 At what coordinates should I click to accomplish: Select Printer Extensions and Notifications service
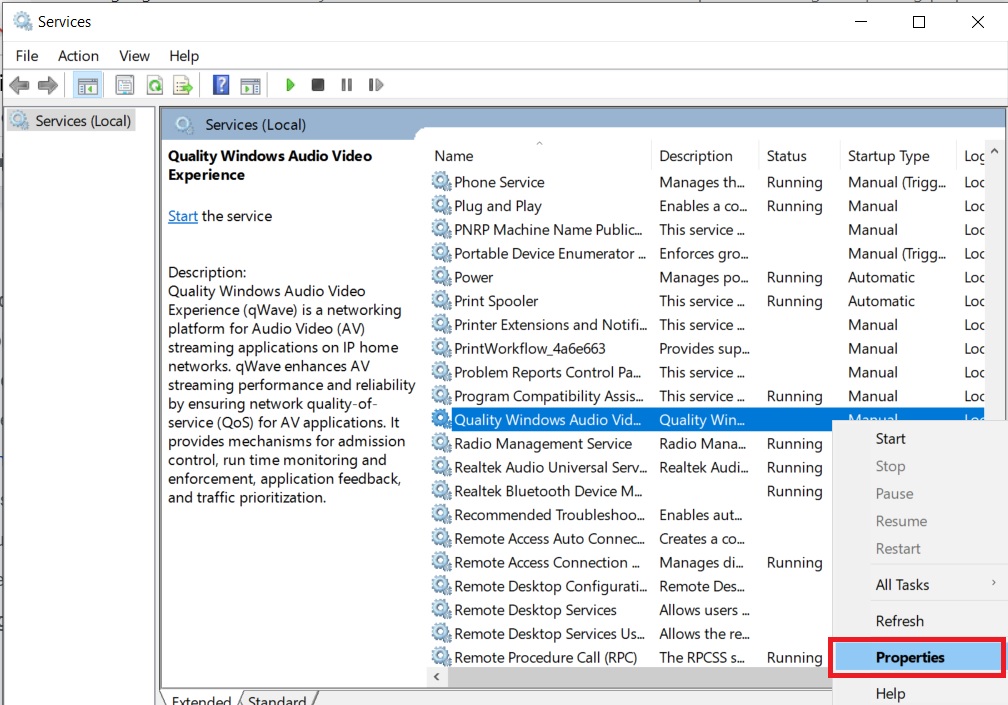[706, 325]
